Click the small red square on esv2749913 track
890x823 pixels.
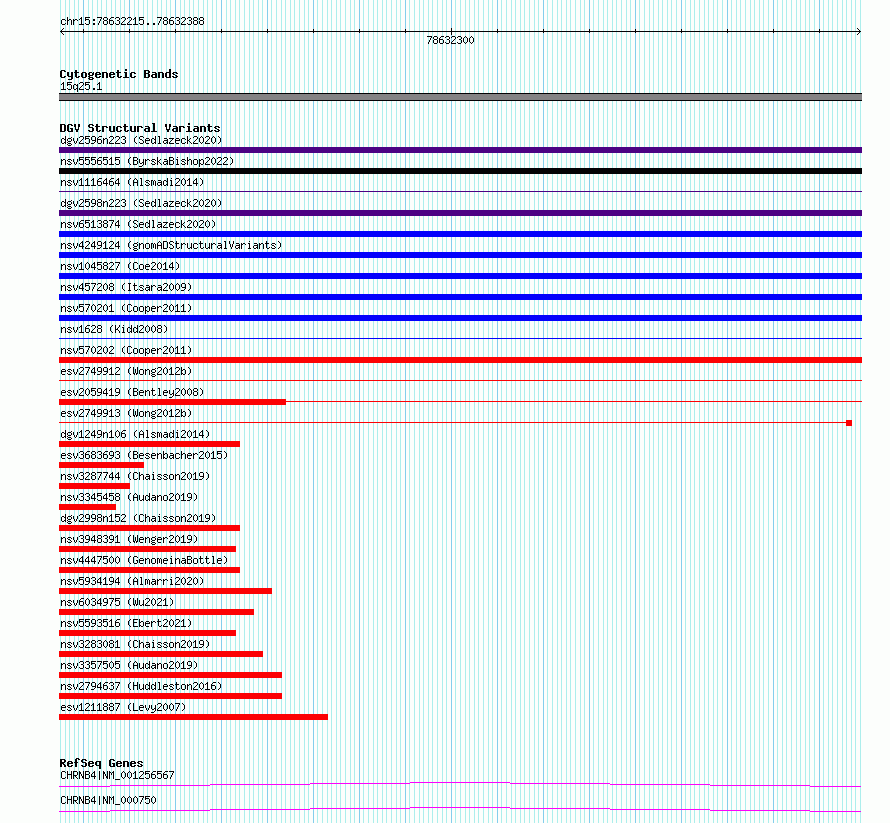[x=849, y=423]
